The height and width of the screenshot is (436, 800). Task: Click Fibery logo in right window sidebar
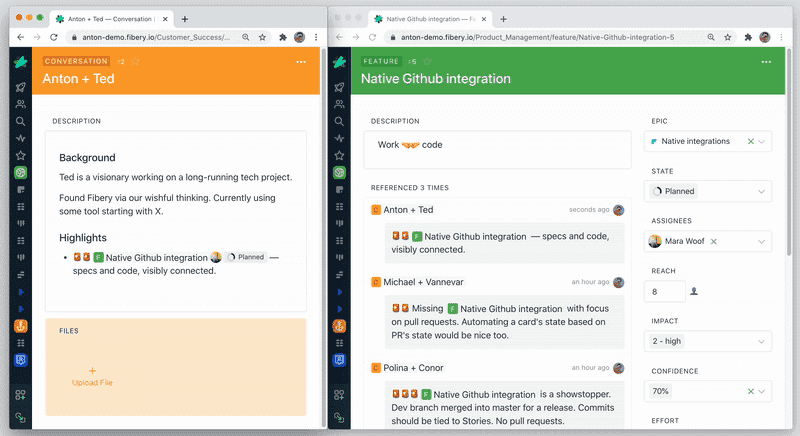click(x=339, y=62)
